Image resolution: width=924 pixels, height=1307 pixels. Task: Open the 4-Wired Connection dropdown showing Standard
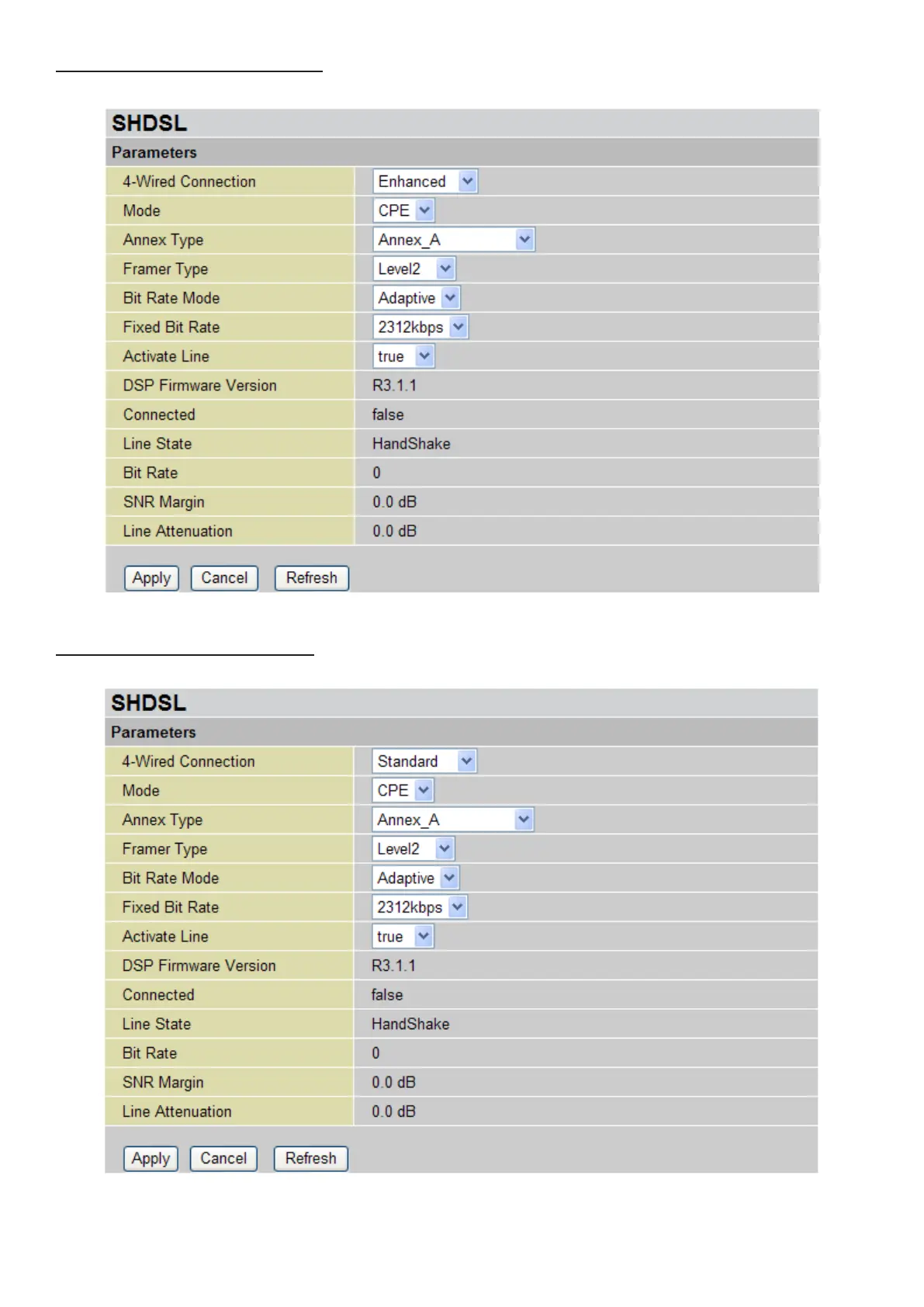coord(424,761)
